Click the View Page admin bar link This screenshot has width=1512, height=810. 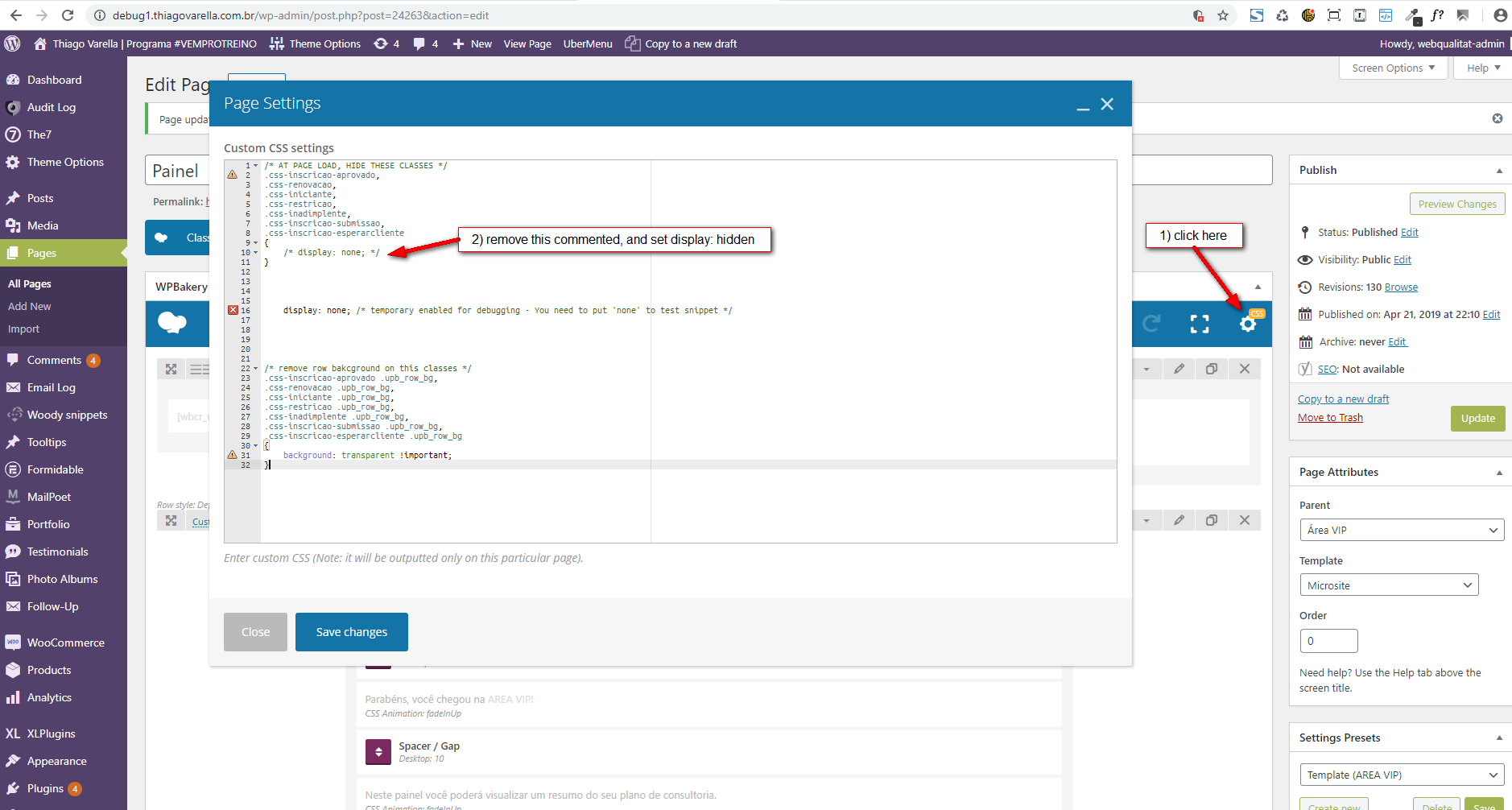click(527, 43)
